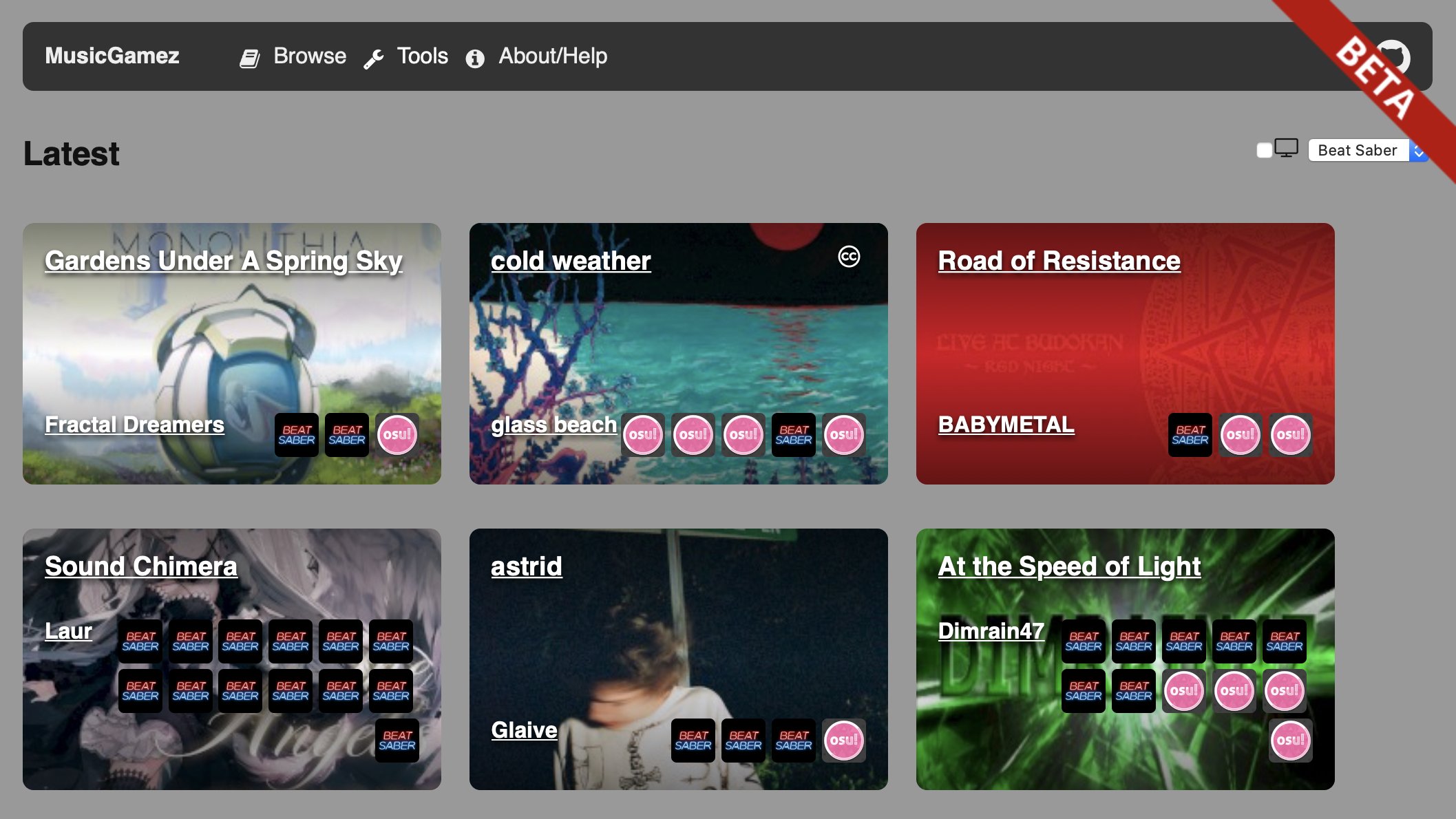Click first Beat Saber icon on astrid card
The width and height of the screenshot is (1456, 819).
693,741
